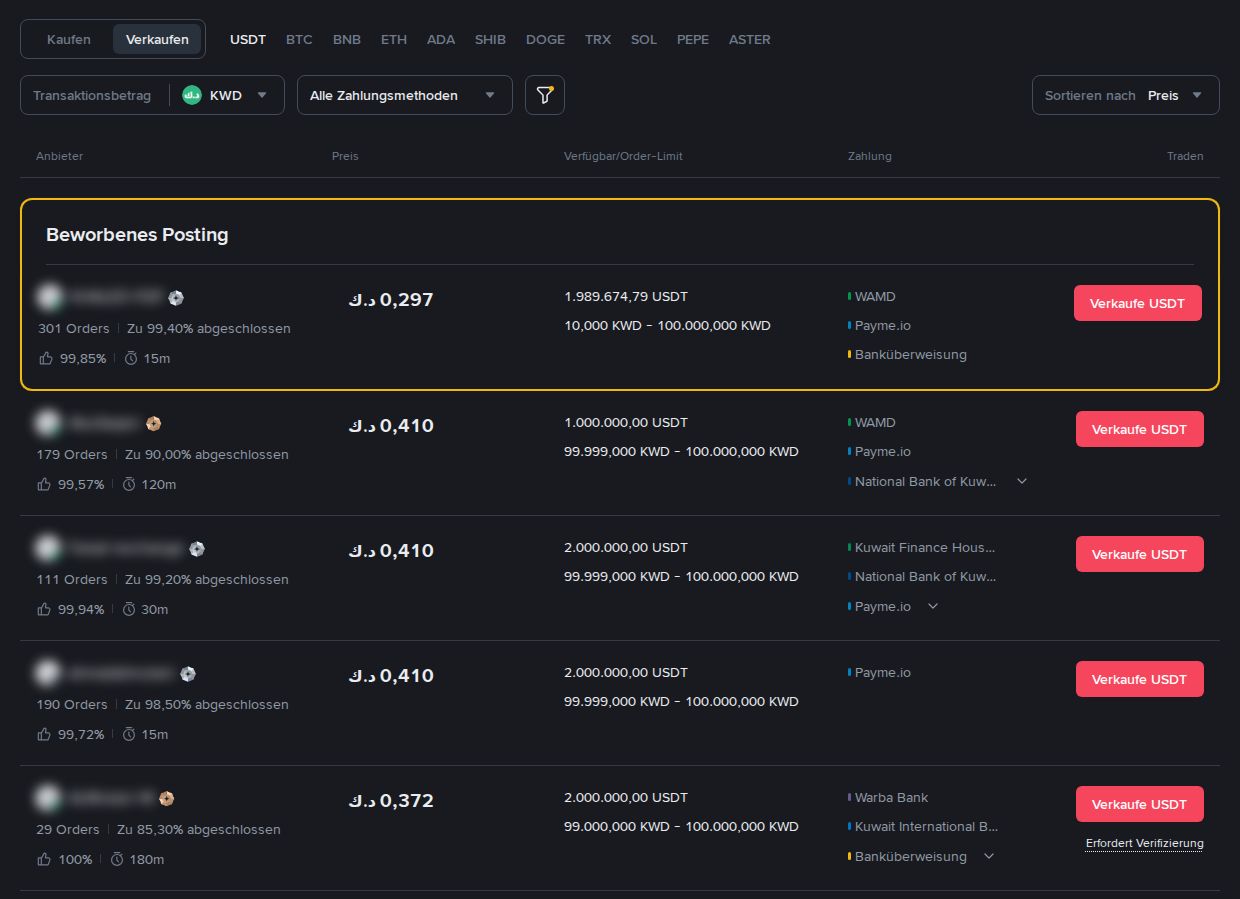Viewport: 1240px width, 899px height.
Task: Click the verified badge in the 301 Orders row
Action: click(x=176, y=298)
